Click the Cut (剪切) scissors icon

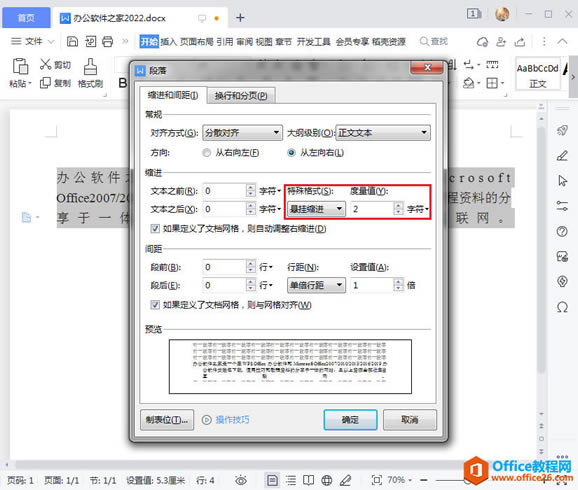(x=45, y=64)
